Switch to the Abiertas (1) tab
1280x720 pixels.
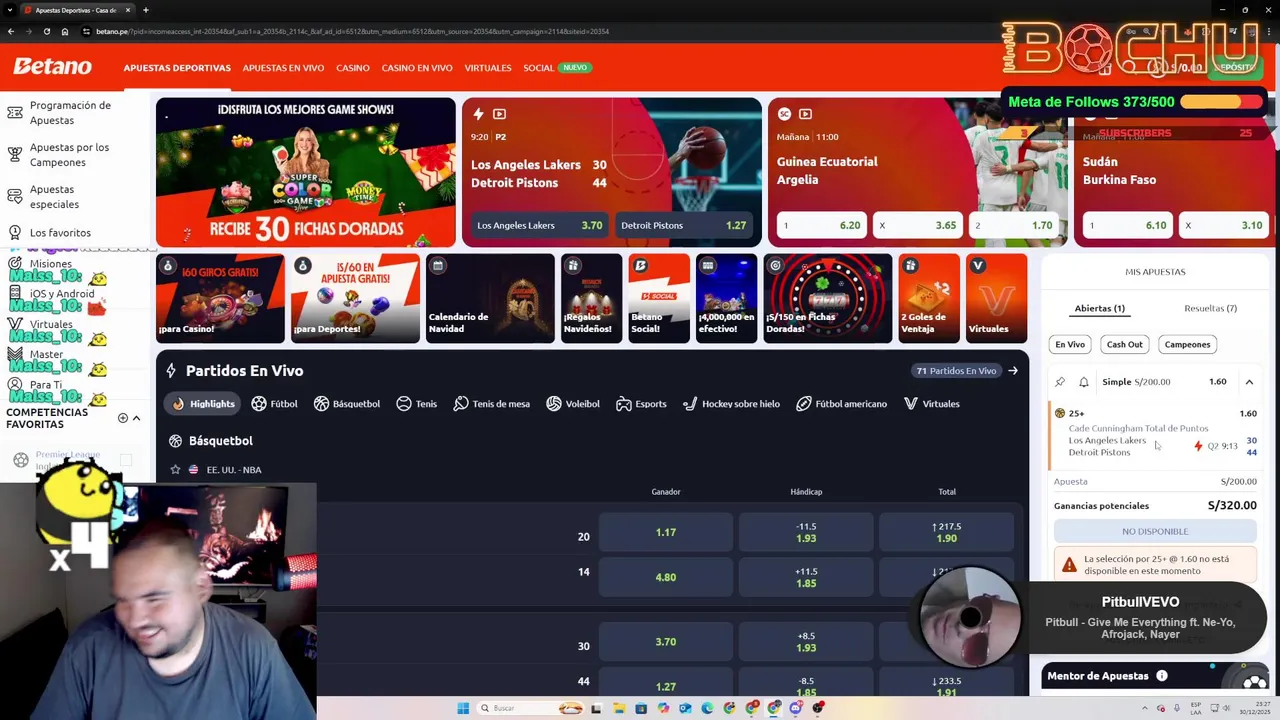click(x=1099, y=308)
